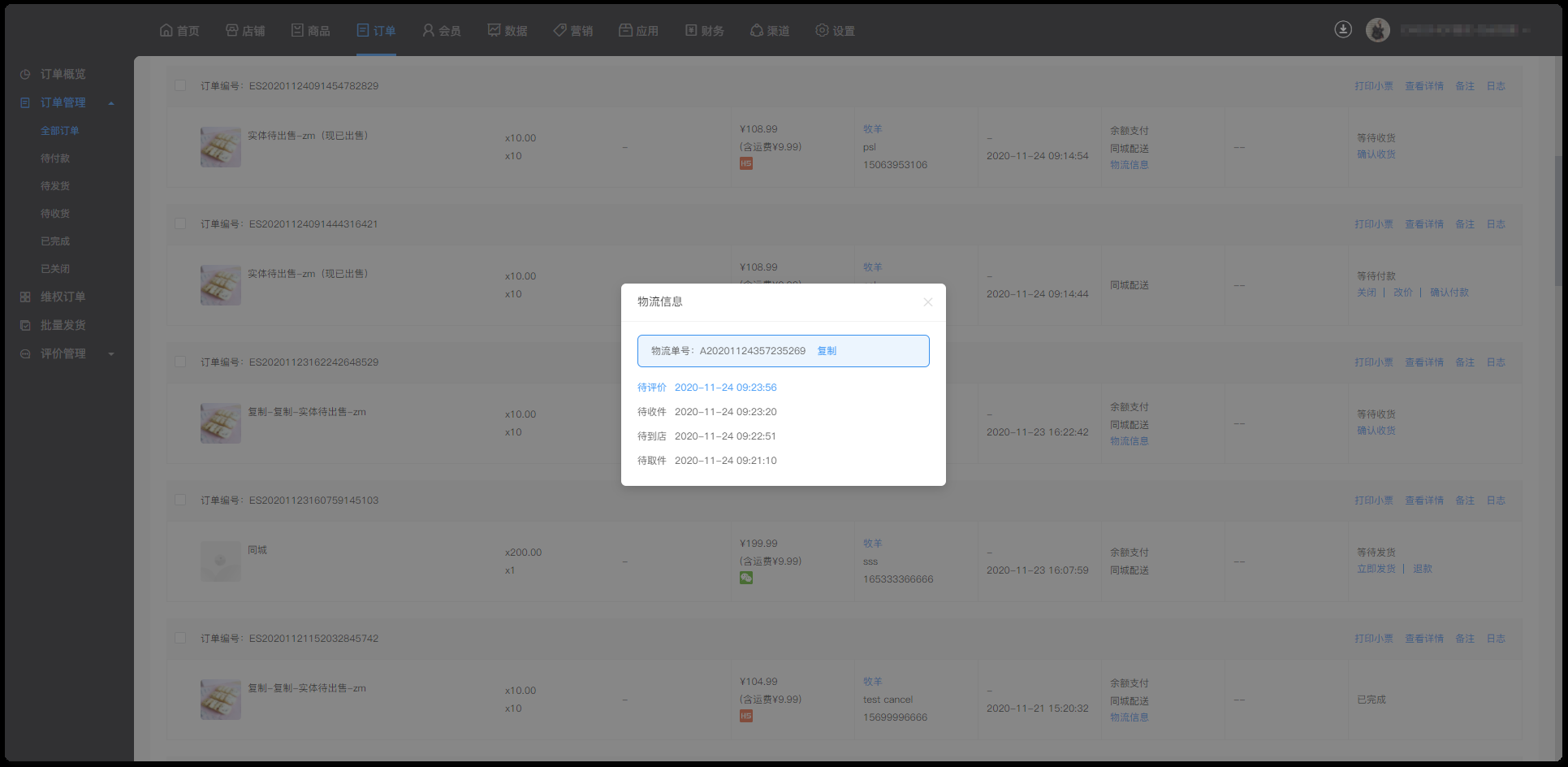Tick checkbox for order ES20201123160759145103
Image resolution: width=1568 pixels, height=767 pixels.
click(x=180, y=500)
